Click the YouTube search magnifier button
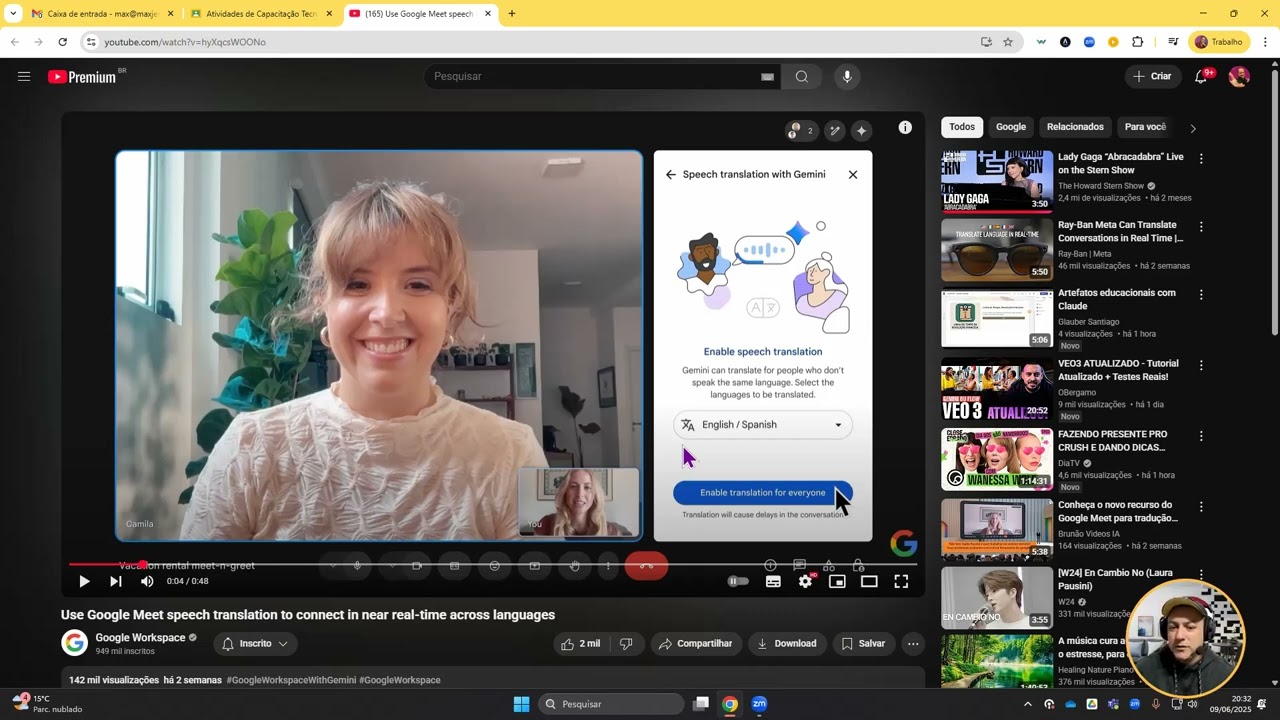Image resolution: width=1280 pixels, height=720 pixels. (802, 77)
